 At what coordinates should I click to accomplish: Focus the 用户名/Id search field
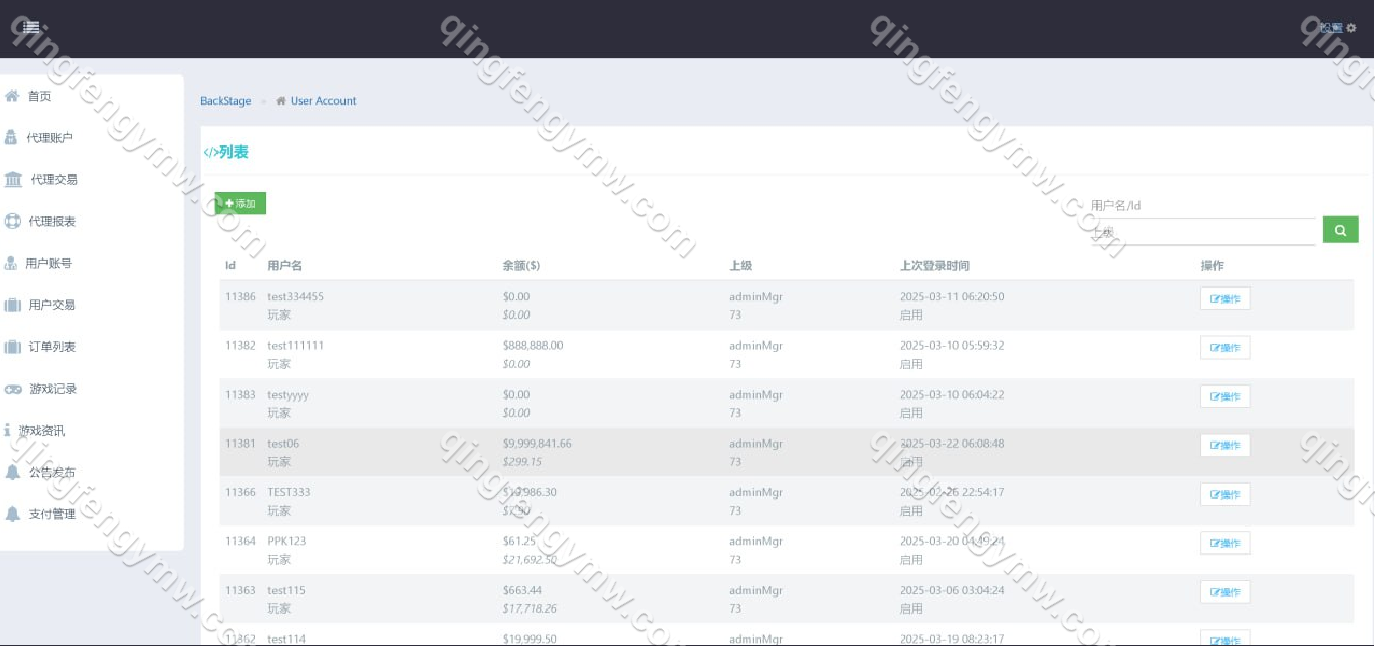pos(1203,206)
